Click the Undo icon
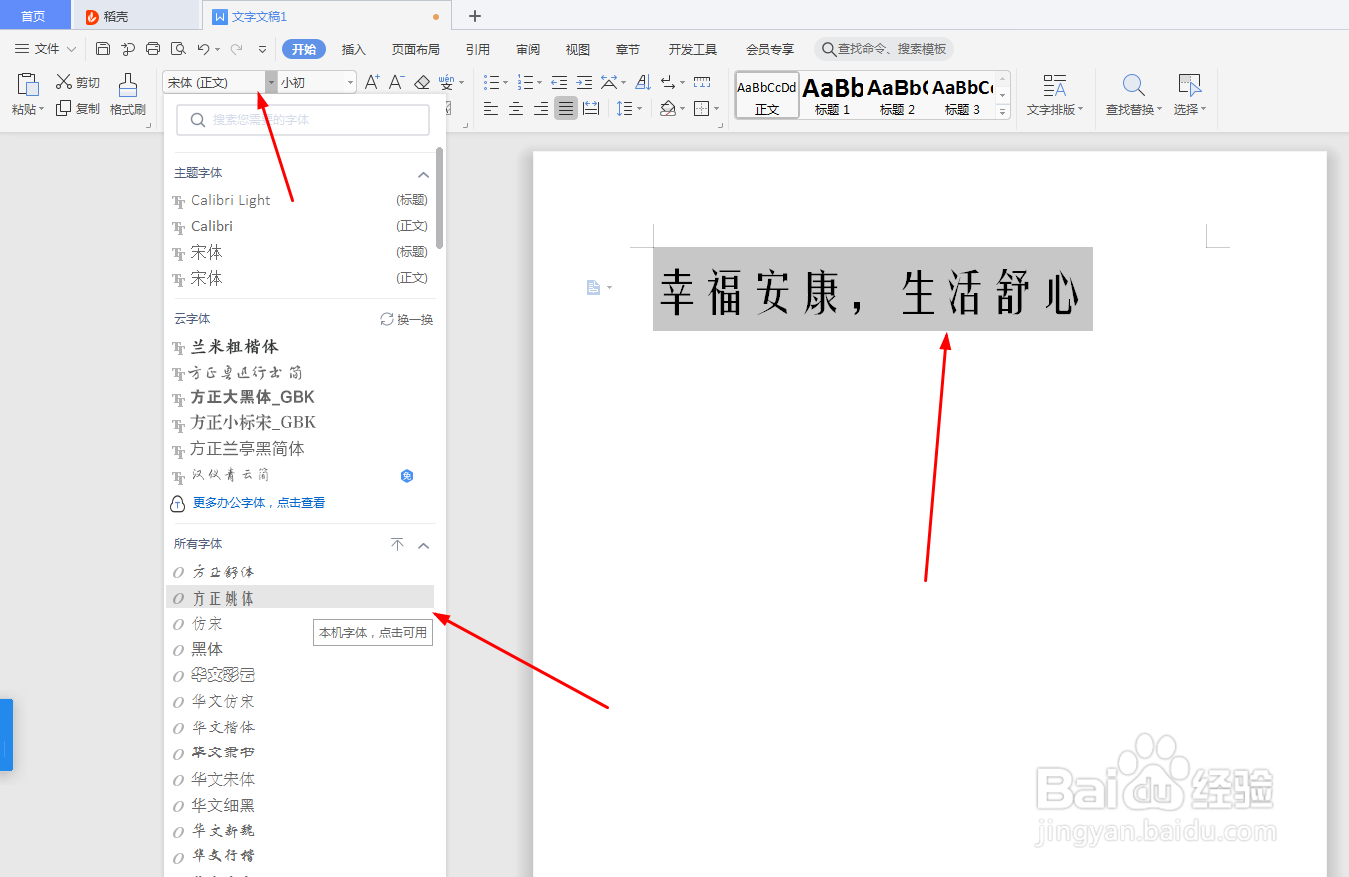Image resolution: width=1349 pixels, height=877 pixels. click(204, 48)
